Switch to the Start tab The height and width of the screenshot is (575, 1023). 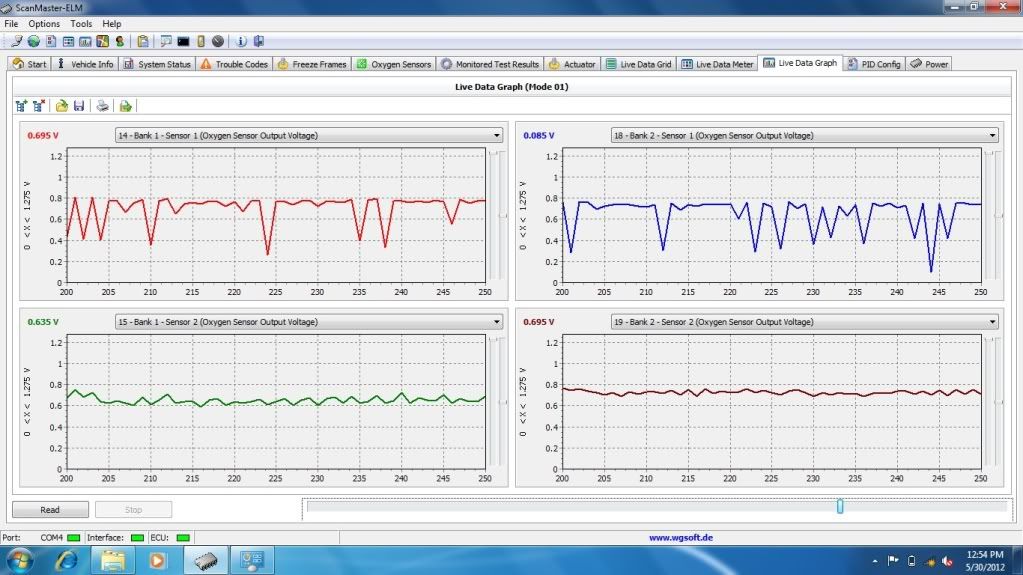(29, 64)
